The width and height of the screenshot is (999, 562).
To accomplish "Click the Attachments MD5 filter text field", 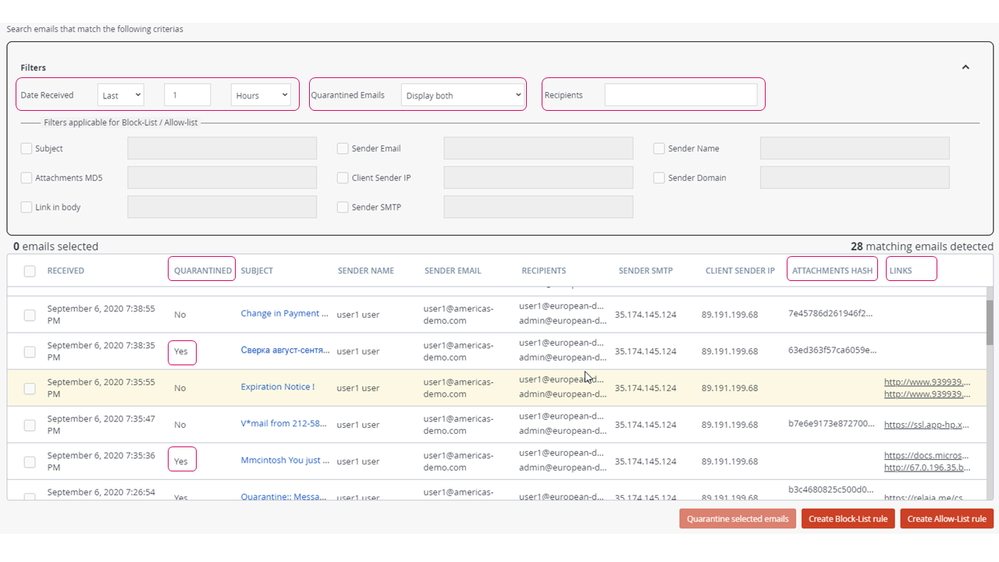I will point(222,178).
